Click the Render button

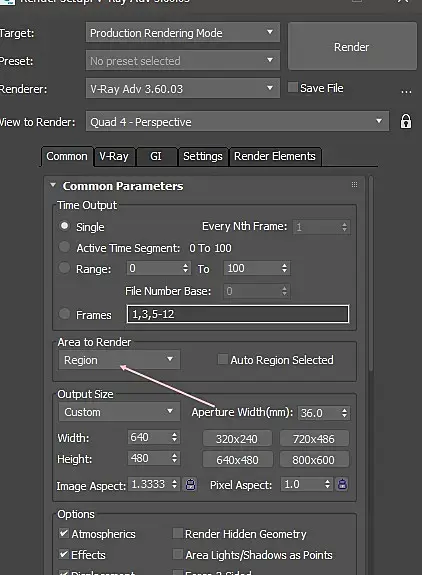tap(352, 46)
